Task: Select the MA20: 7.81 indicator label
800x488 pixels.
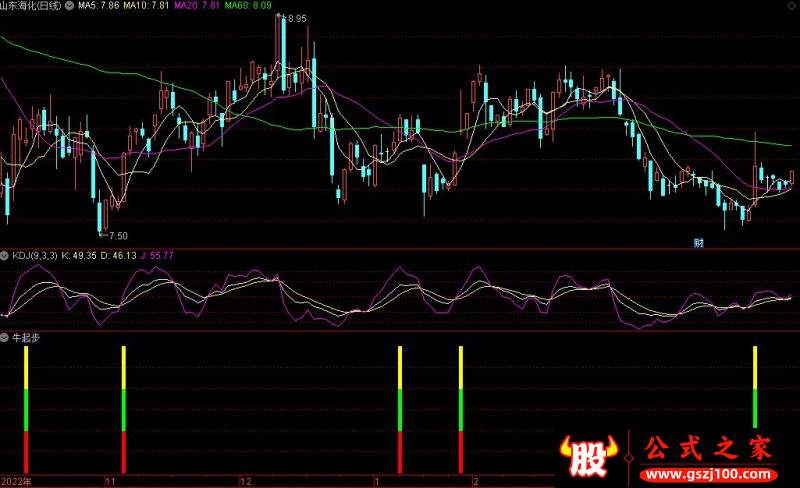Action: tap(200, 5)
